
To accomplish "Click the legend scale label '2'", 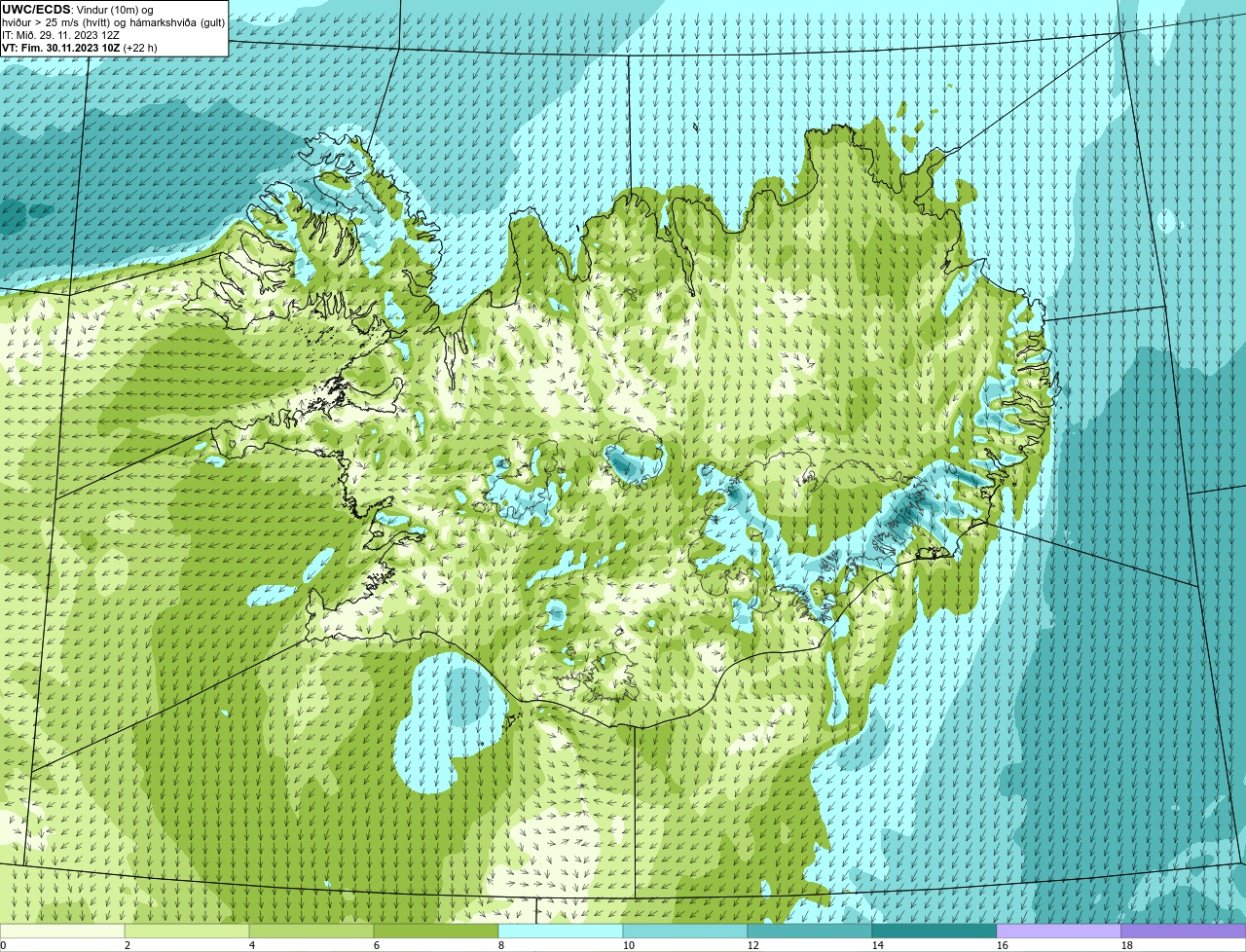I will [128, 945].
